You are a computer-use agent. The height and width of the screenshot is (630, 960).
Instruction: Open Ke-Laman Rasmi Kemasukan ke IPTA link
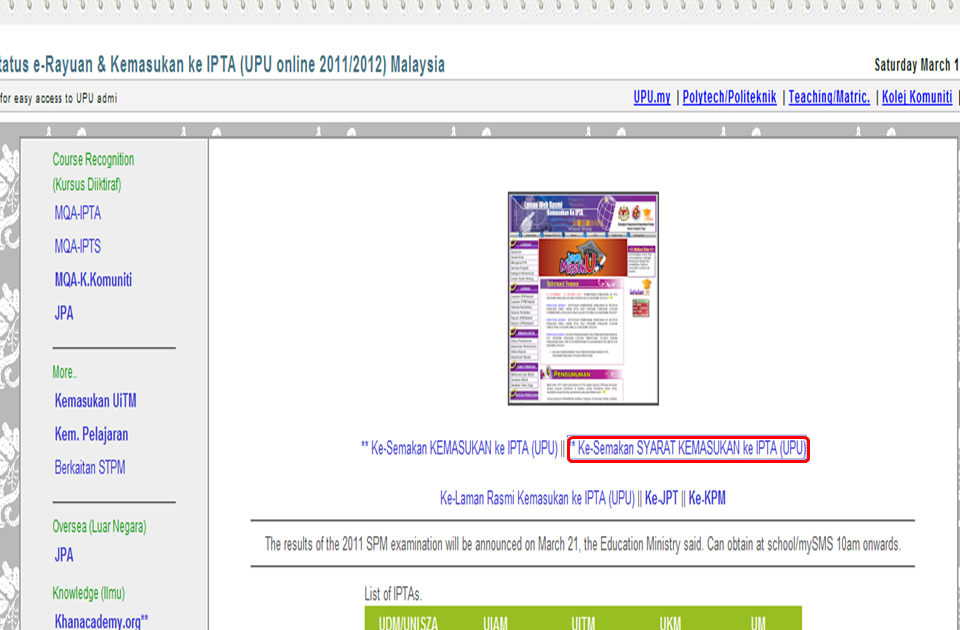pyautogui.click(x=537, y=498)
